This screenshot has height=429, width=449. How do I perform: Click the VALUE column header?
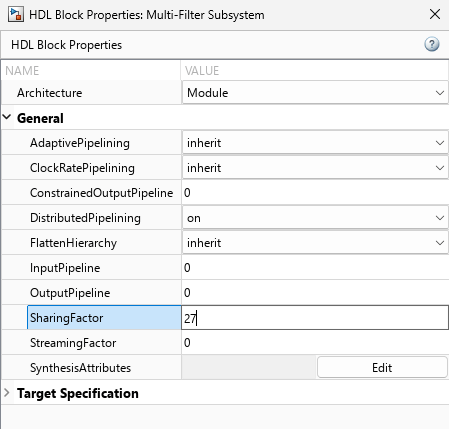[202, 71]
